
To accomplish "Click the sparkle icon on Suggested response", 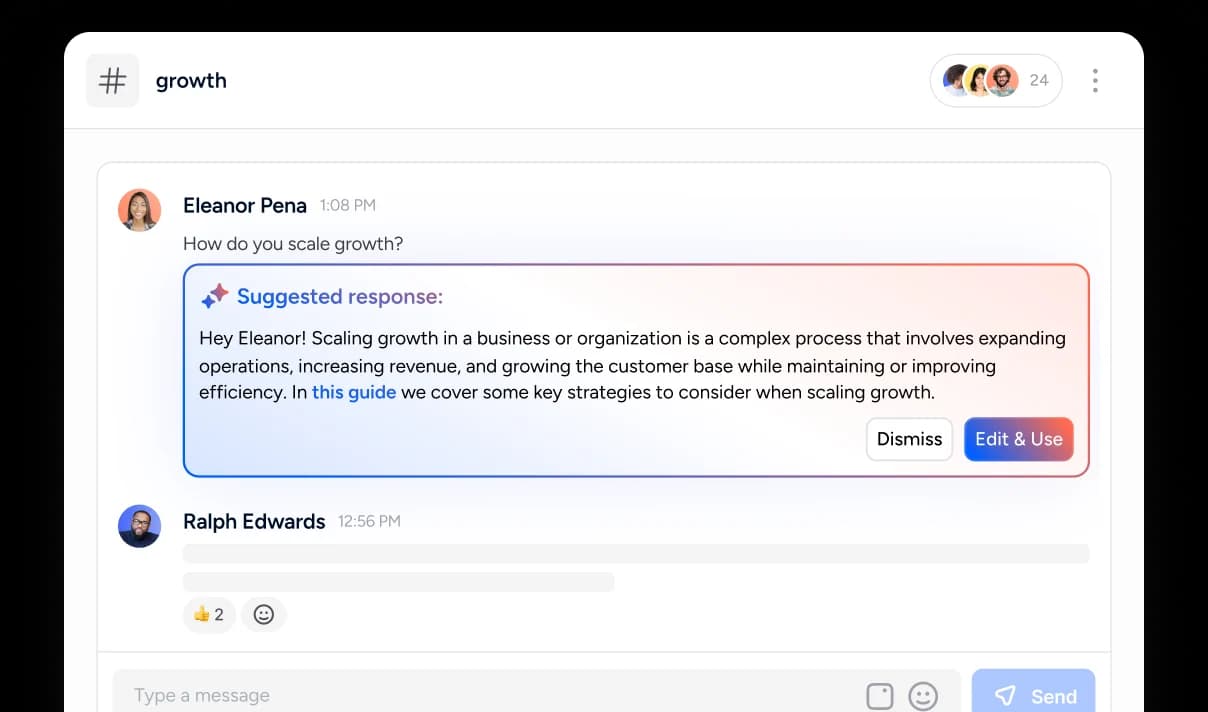I will pyautogui.click(x=214, y=296).
